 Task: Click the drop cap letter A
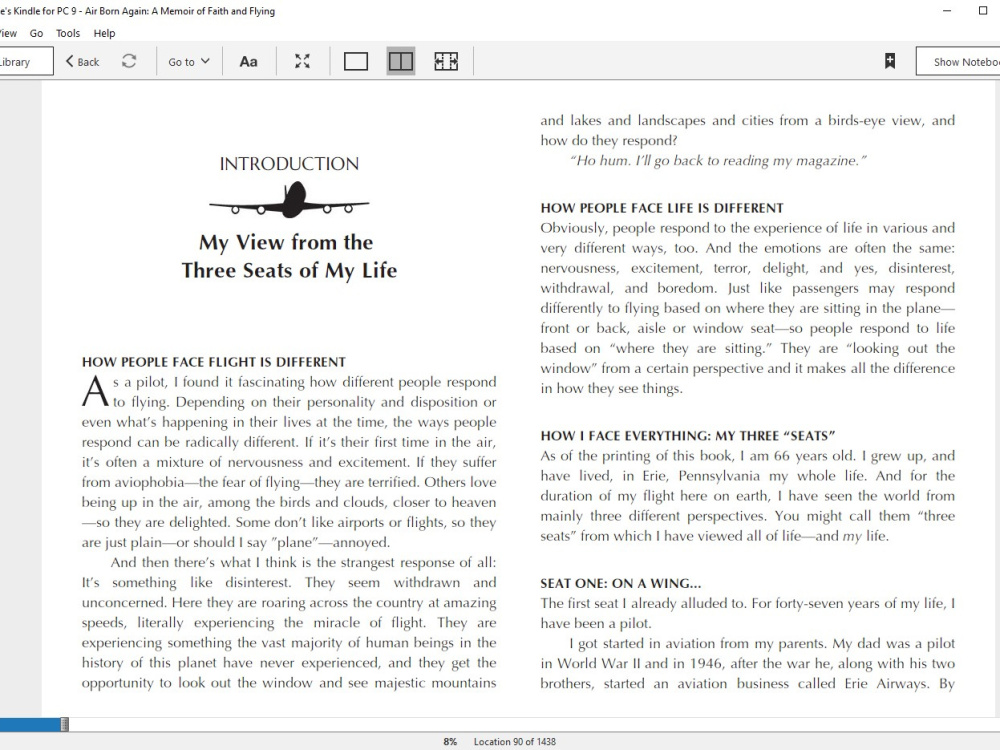tap(95, 391)
